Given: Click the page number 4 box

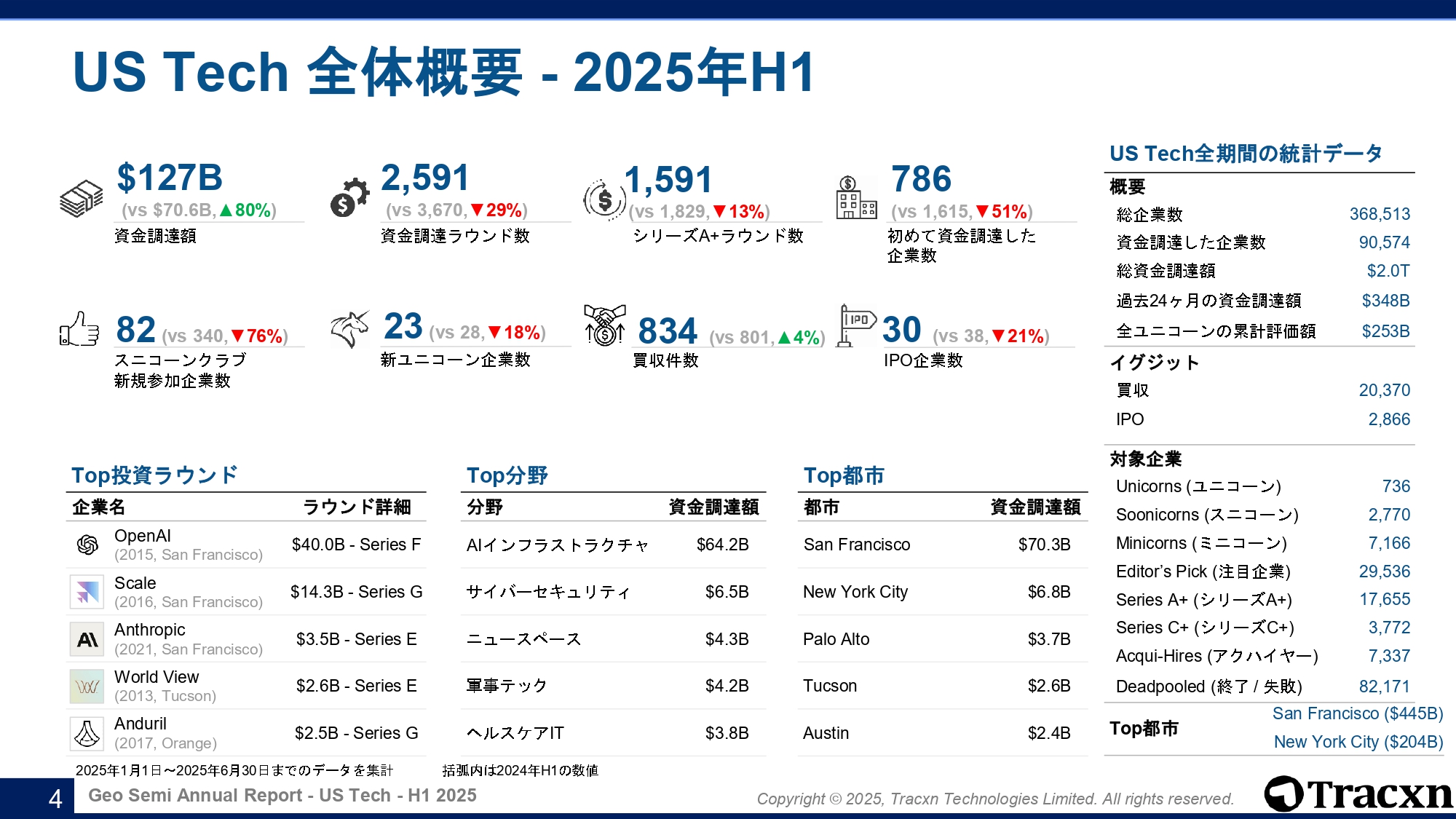Looking at the screenshot, I should [x=55, y=799].
